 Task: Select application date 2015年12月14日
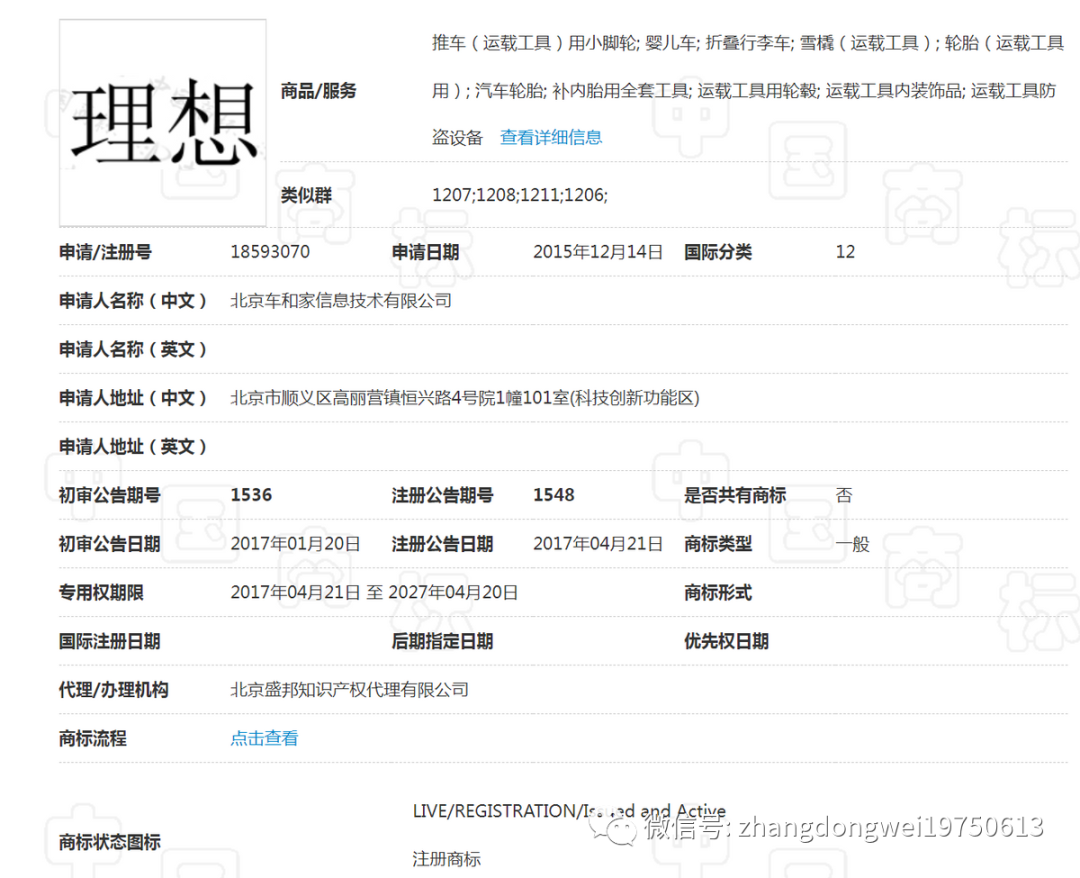[598, 252]
